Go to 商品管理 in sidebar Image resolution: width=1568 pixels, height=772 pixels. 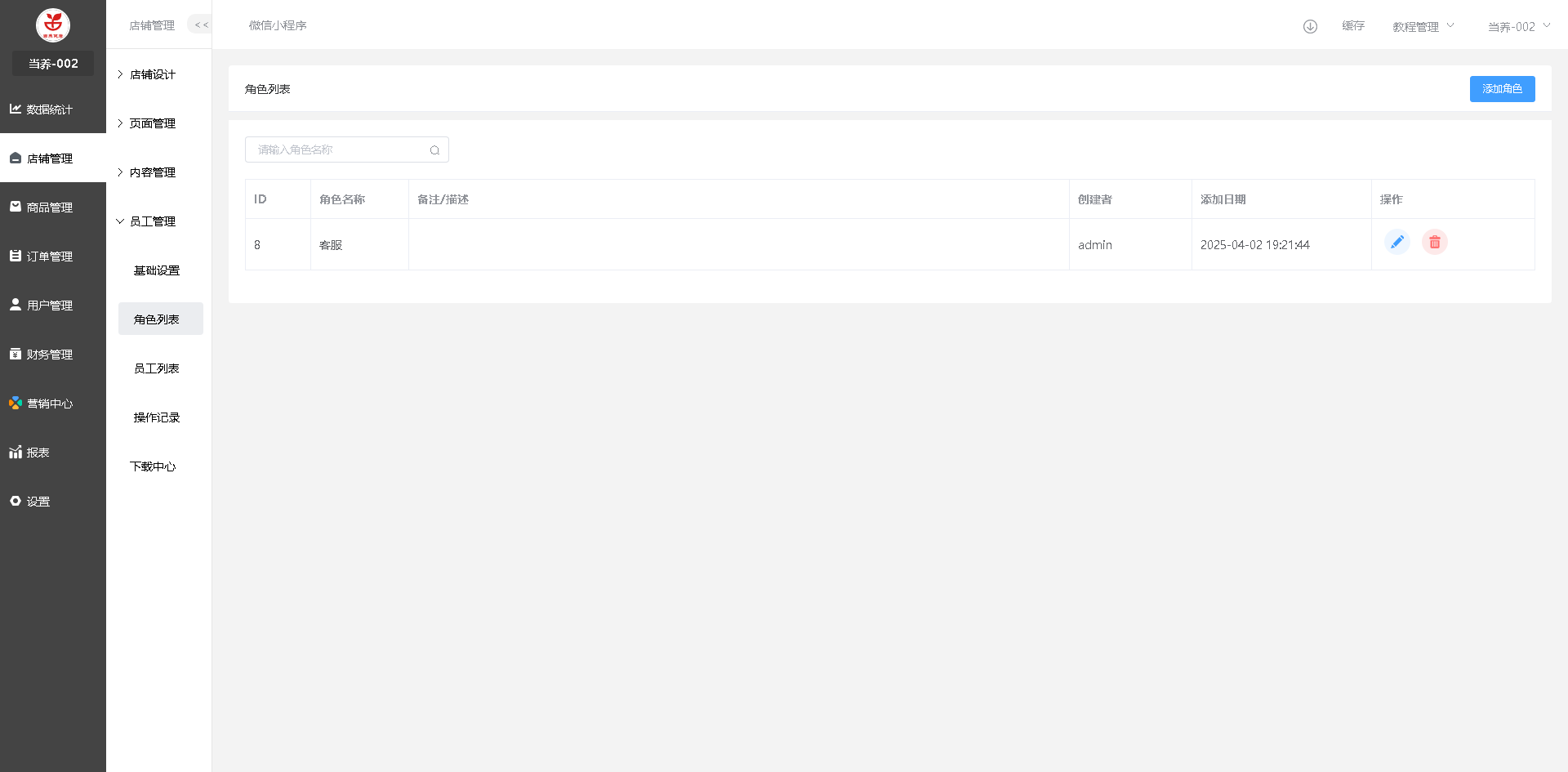click(49, 208)
